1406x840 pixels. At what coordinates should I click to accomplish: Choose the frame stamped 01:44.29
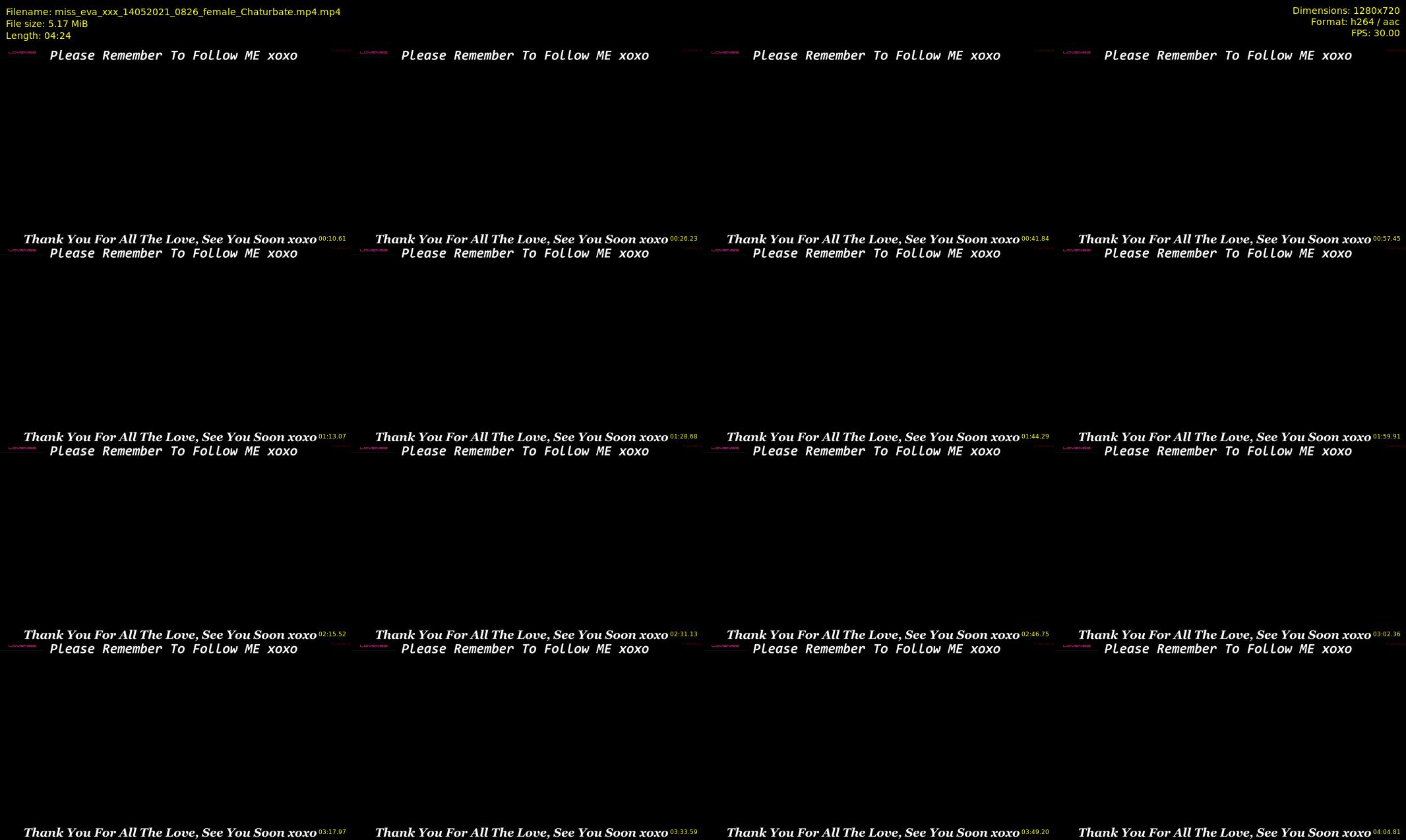(878, 345)
